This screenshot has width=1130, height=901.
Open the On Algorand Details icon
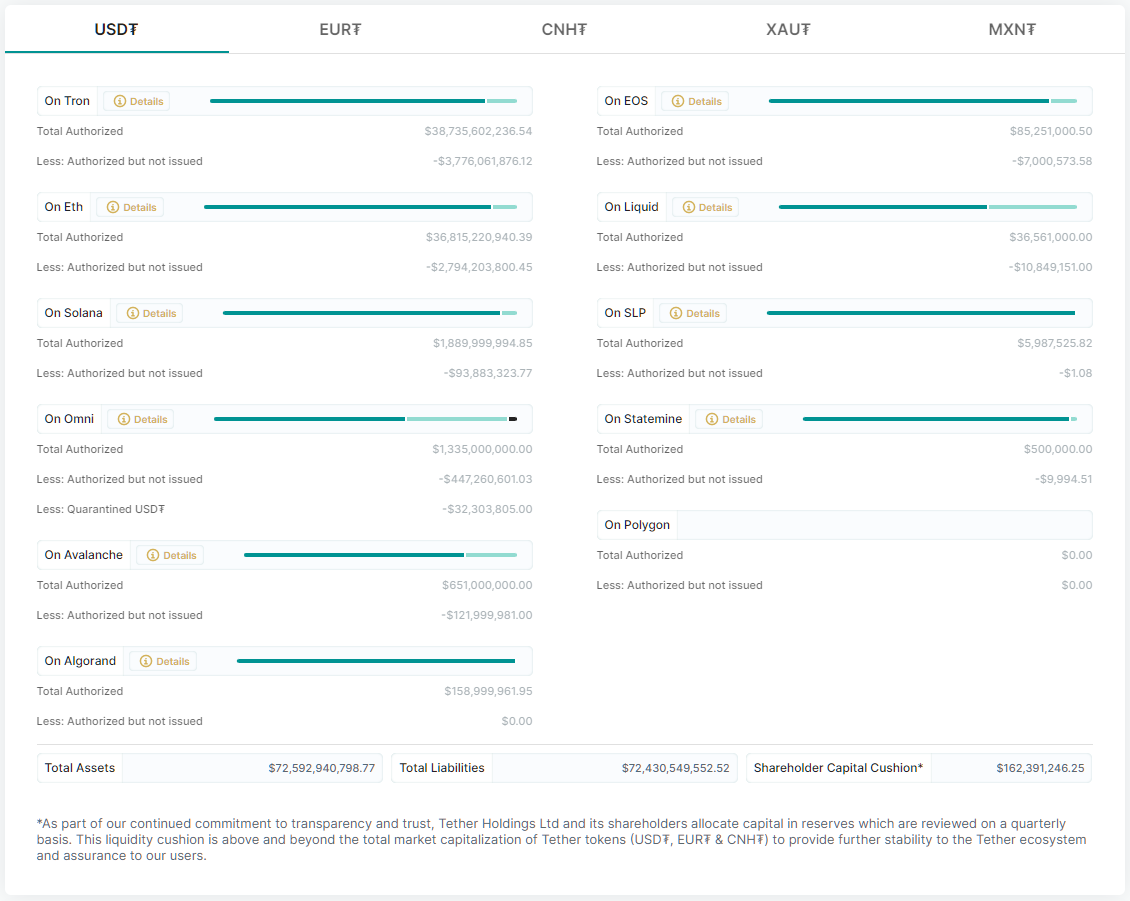click(146, 661)
